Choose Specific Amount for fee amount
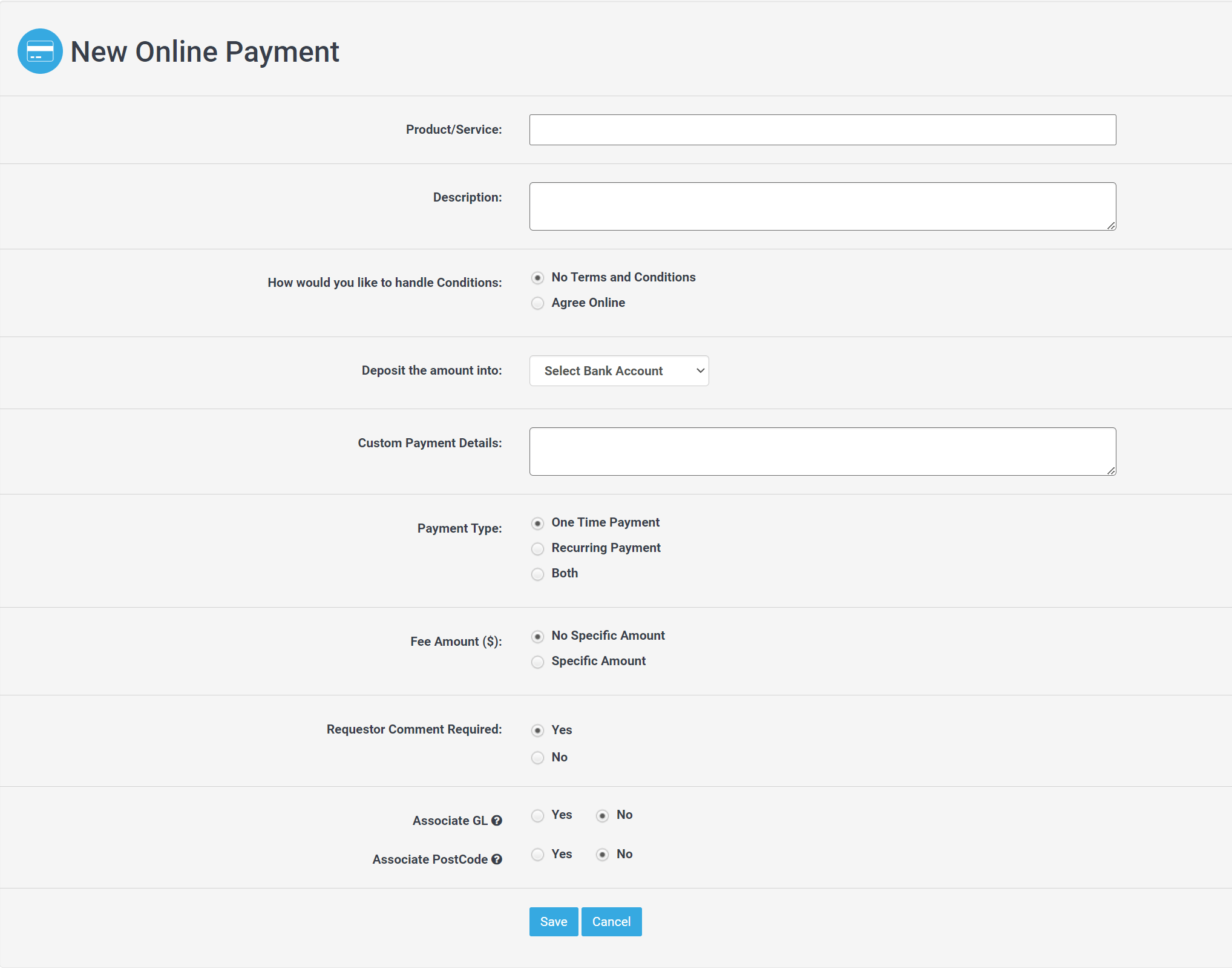The height and width of the screenshot is (969, 1232). click(537, 662)
